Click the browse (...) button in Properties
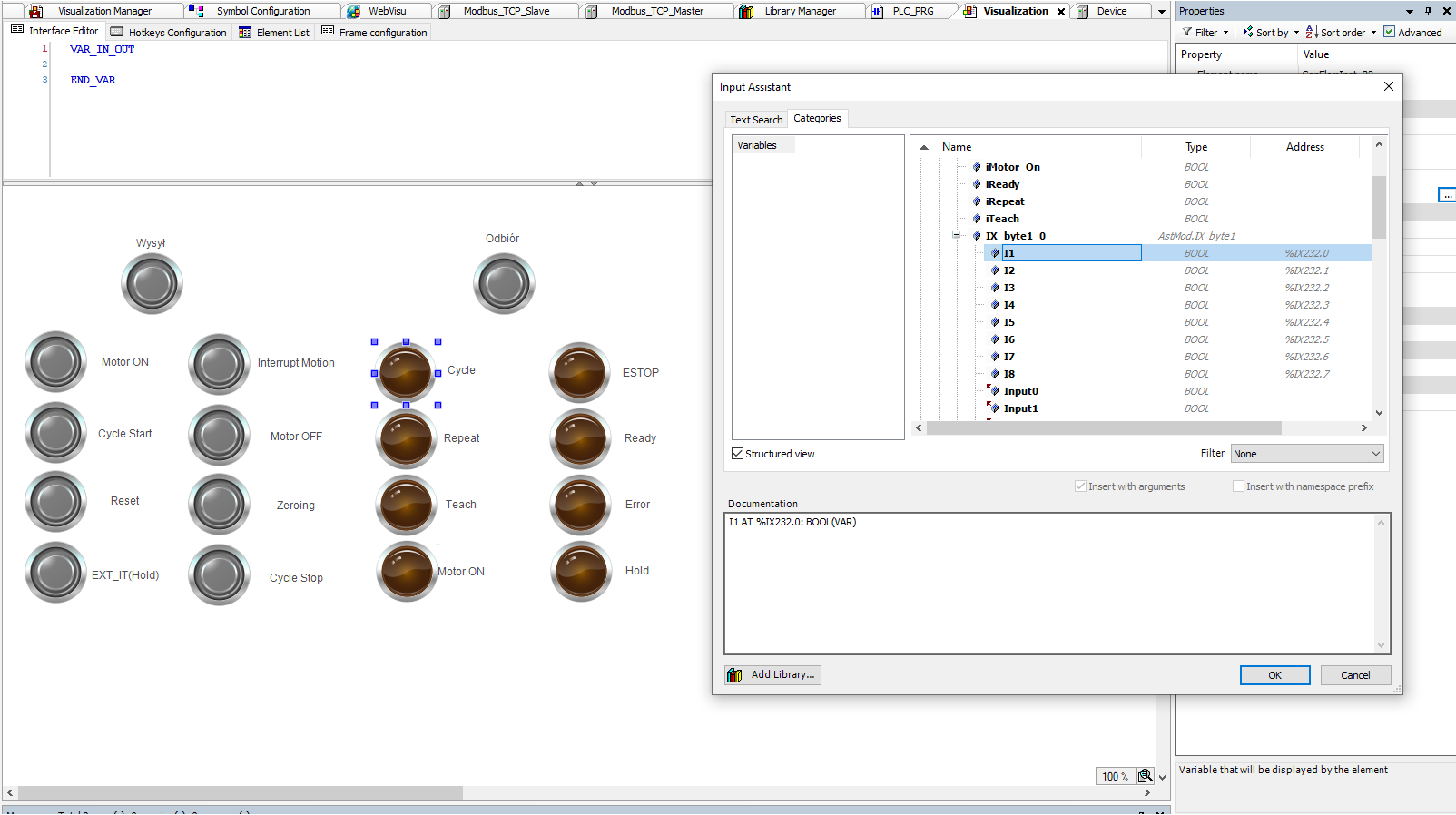Image resolution: width=1456 pixels, height=815 pixels. (x=1447, y=195)
